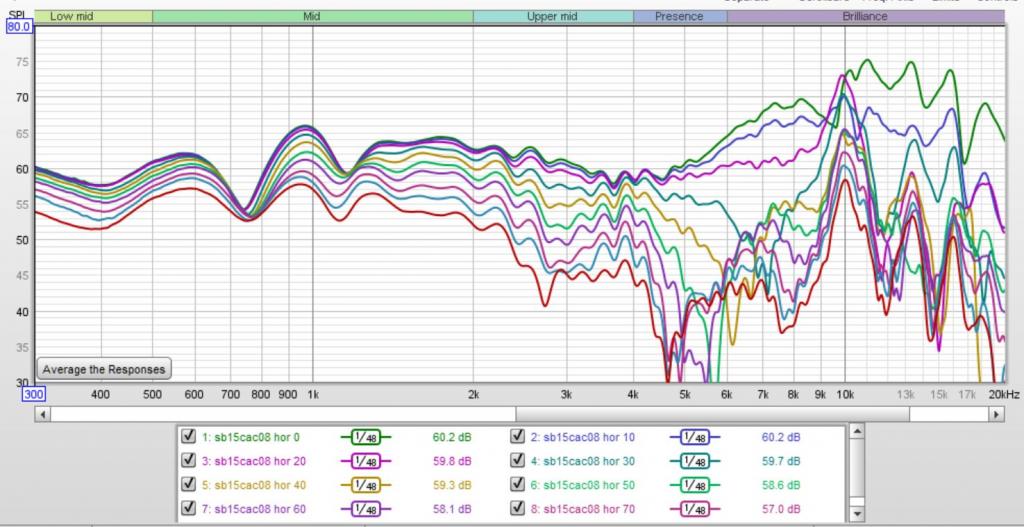Image resolution: width=1024 pixels, height=527 pixels.
Task: Uncheck the sb15cac08 hor 0 trace
Action: coord(189,436)
